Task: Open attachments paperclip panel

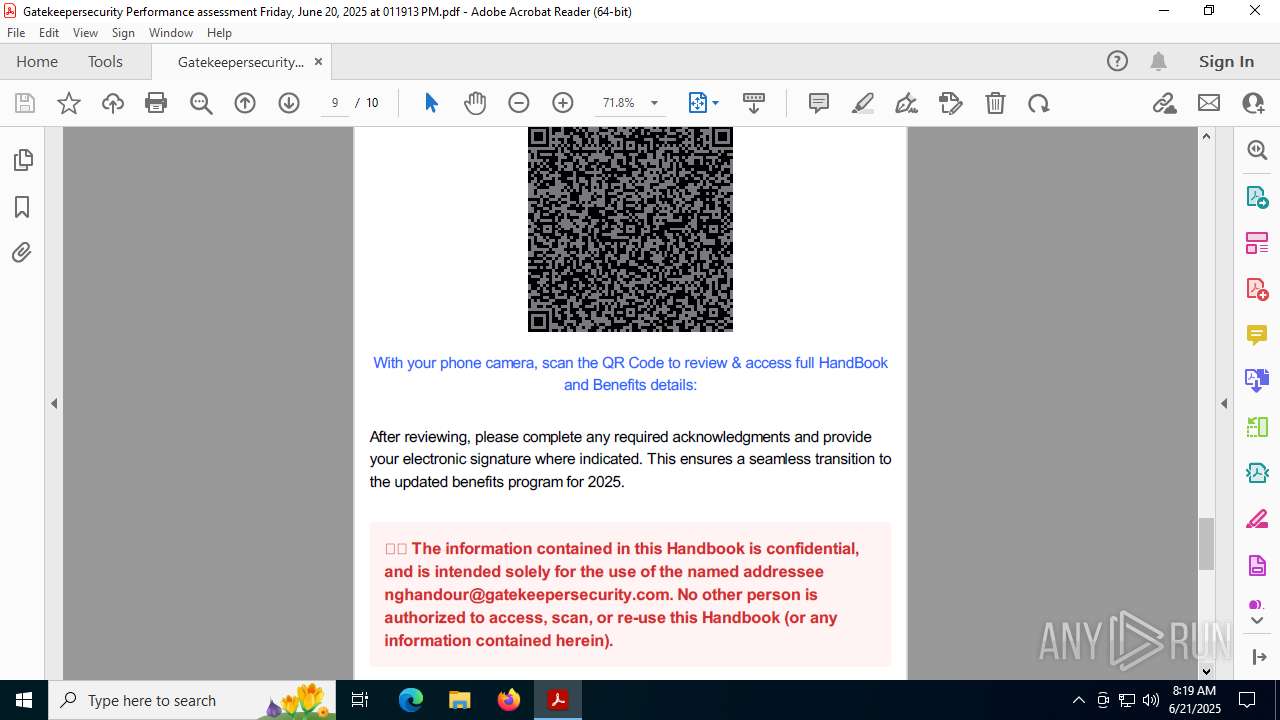Action: [22, 252]
